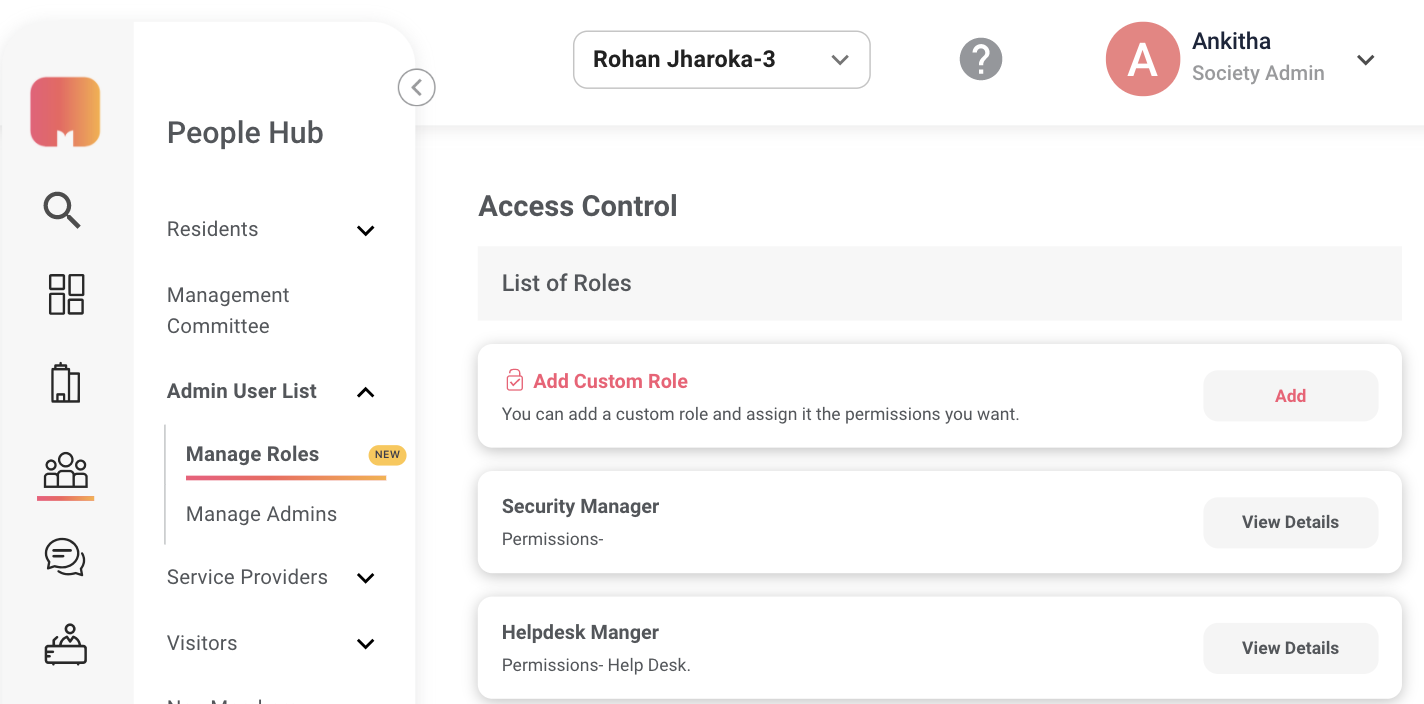
Task: Click Add button for custom role
Action: [1290, 396]
